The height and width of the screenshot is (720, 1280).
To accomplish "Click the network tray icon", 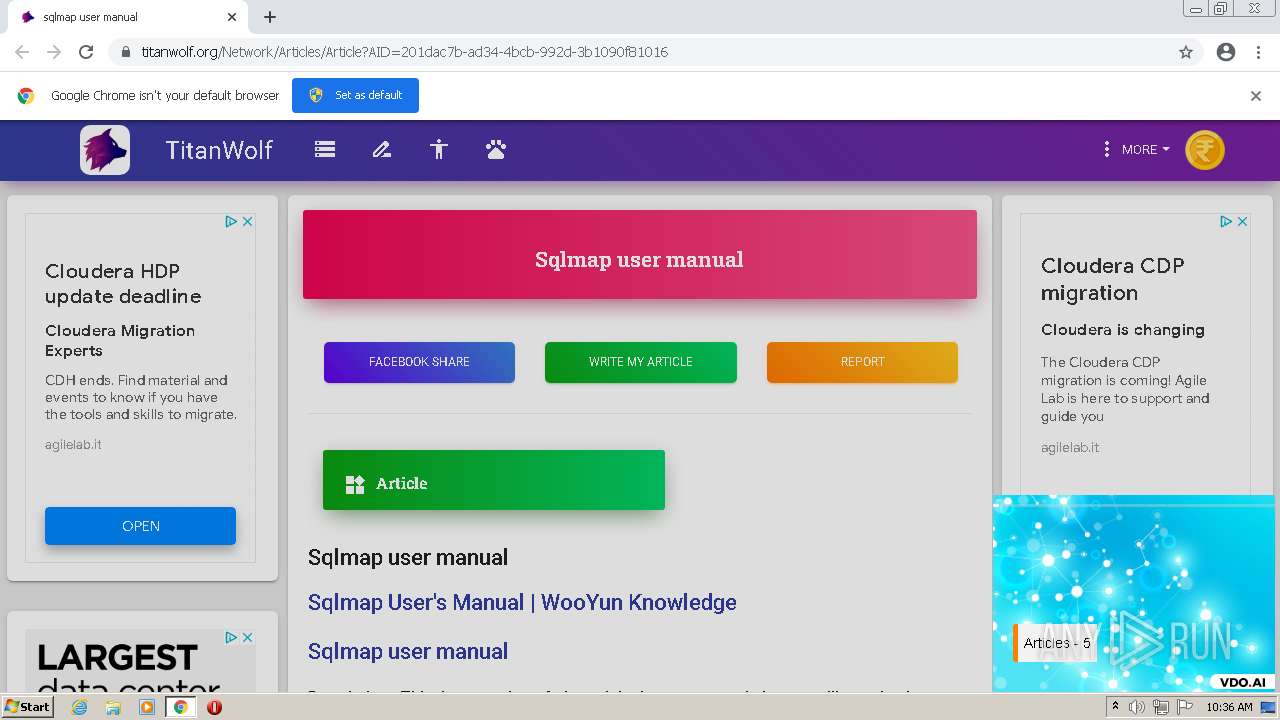I will pos(1160,707).
